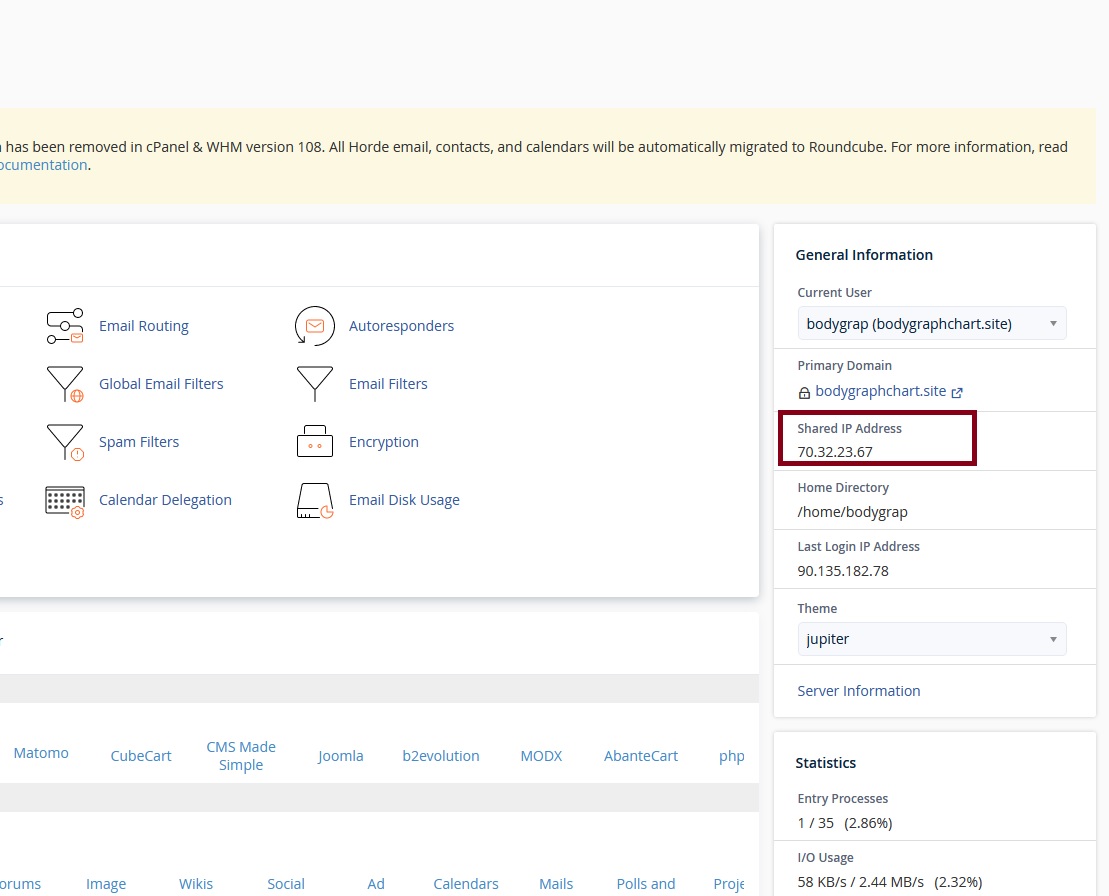Expand the Current User dropdown
The height and width of the screenshot is (896, 1109).
pos(931,324)
